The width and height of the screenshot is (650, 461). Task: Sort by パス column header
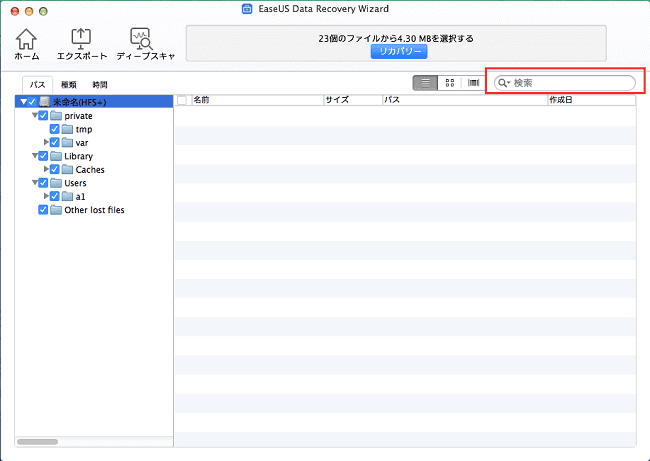tap(465, 100)
